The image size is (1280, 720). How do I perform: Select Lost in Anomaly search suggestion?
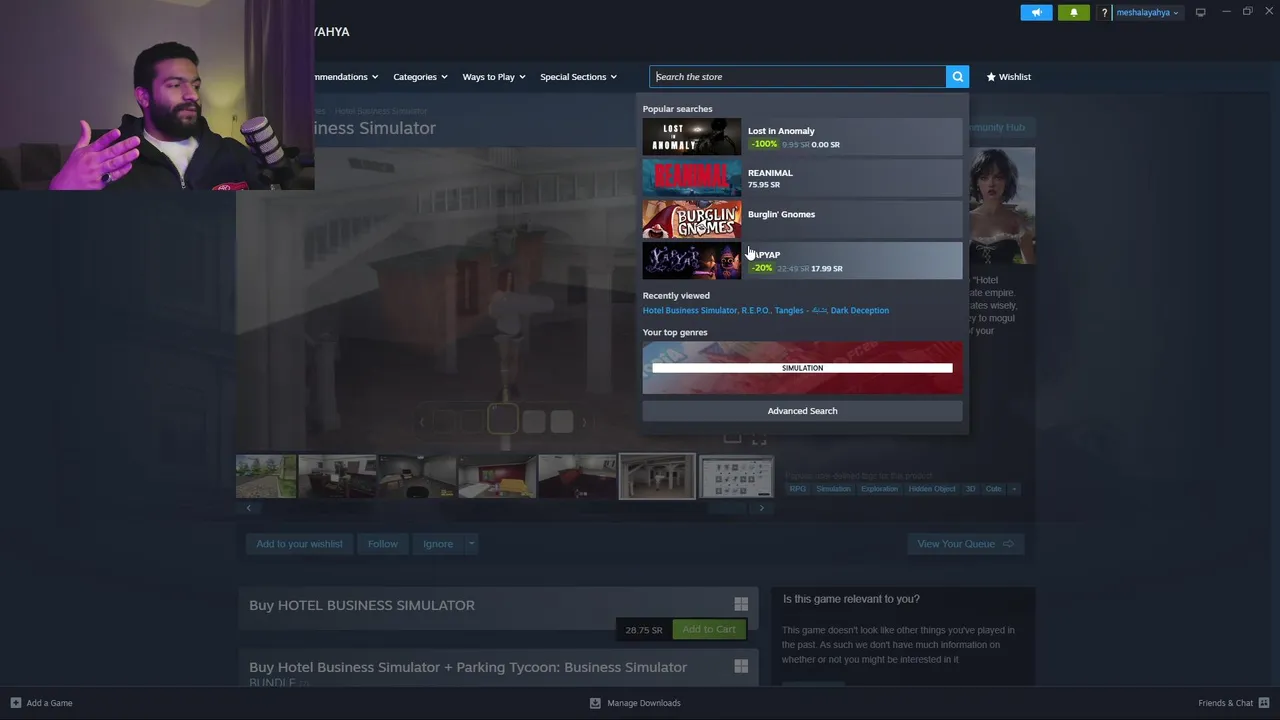802,137
